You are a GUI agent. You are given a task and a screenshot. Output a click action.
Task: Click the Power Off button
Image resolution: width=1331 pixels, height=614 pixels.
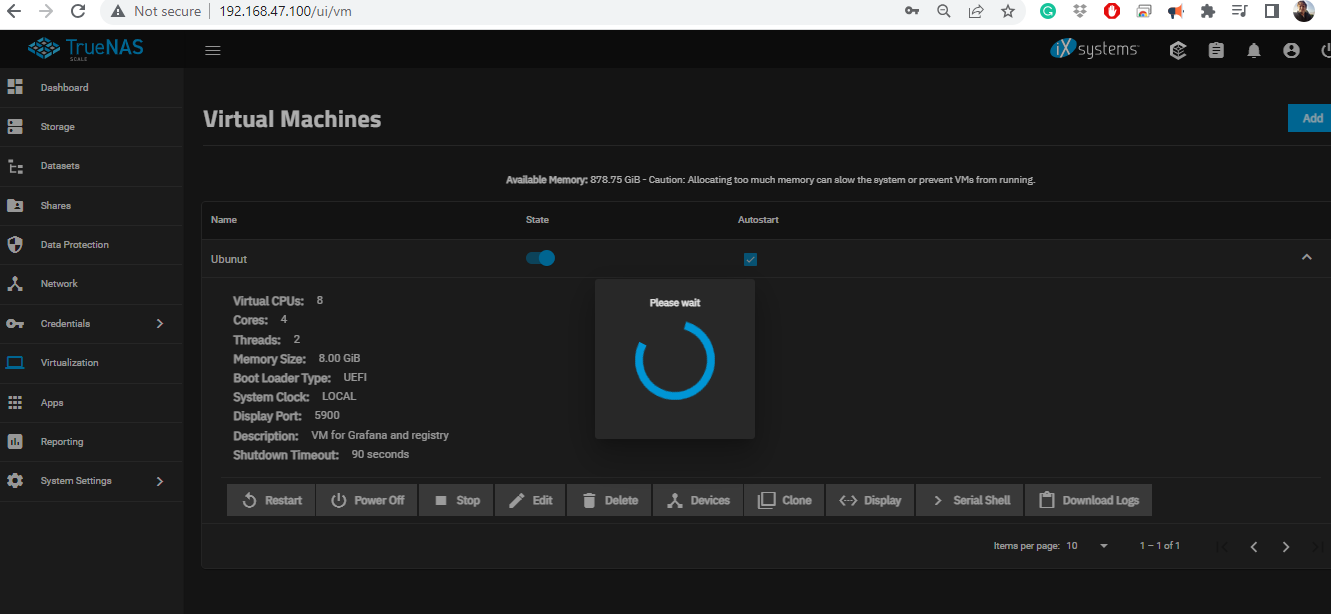(x=367, y=500)
